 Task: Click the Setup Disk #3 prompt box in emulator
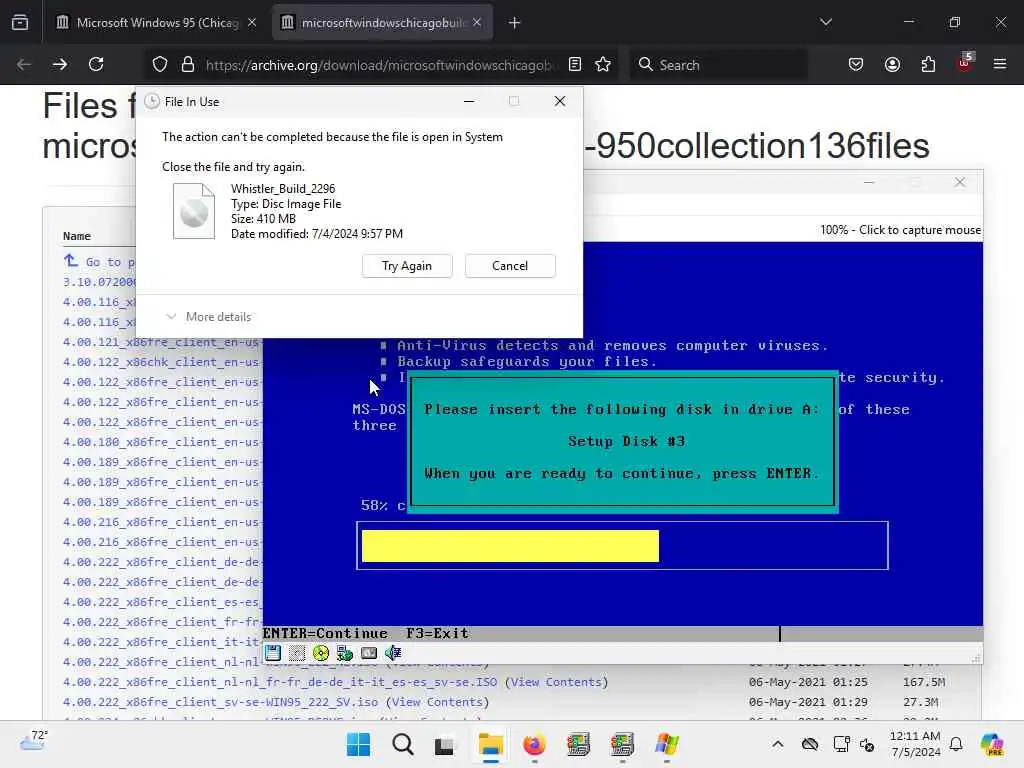(x=622, y=441)
